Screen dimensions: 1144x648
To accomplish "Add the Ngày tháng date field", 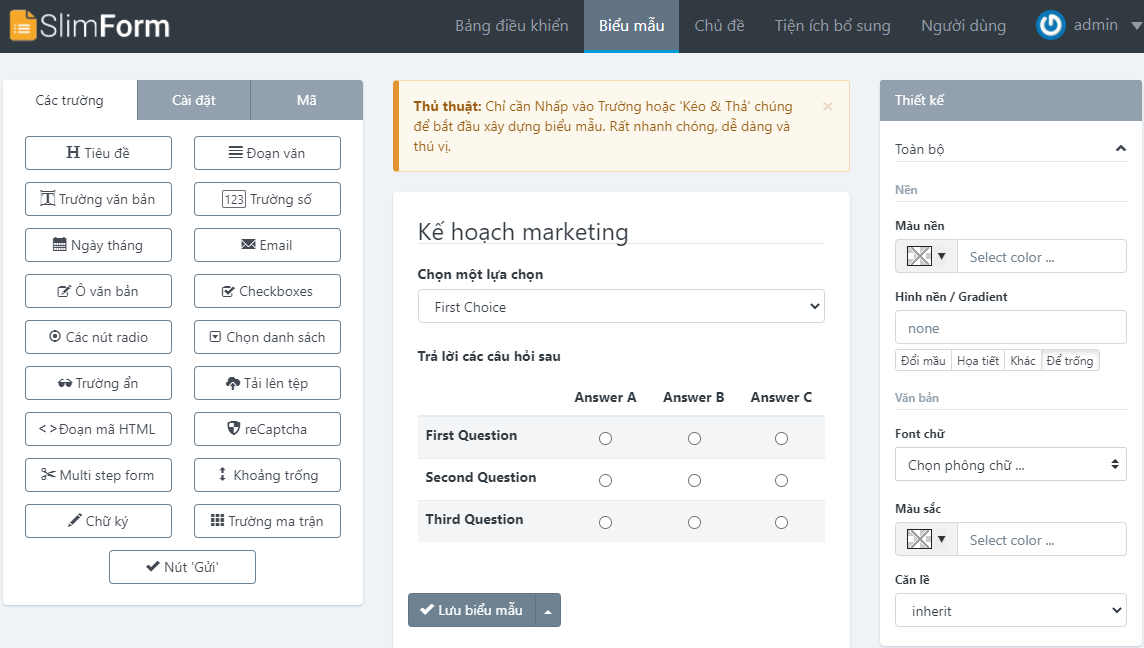I will tap(98, 245).
